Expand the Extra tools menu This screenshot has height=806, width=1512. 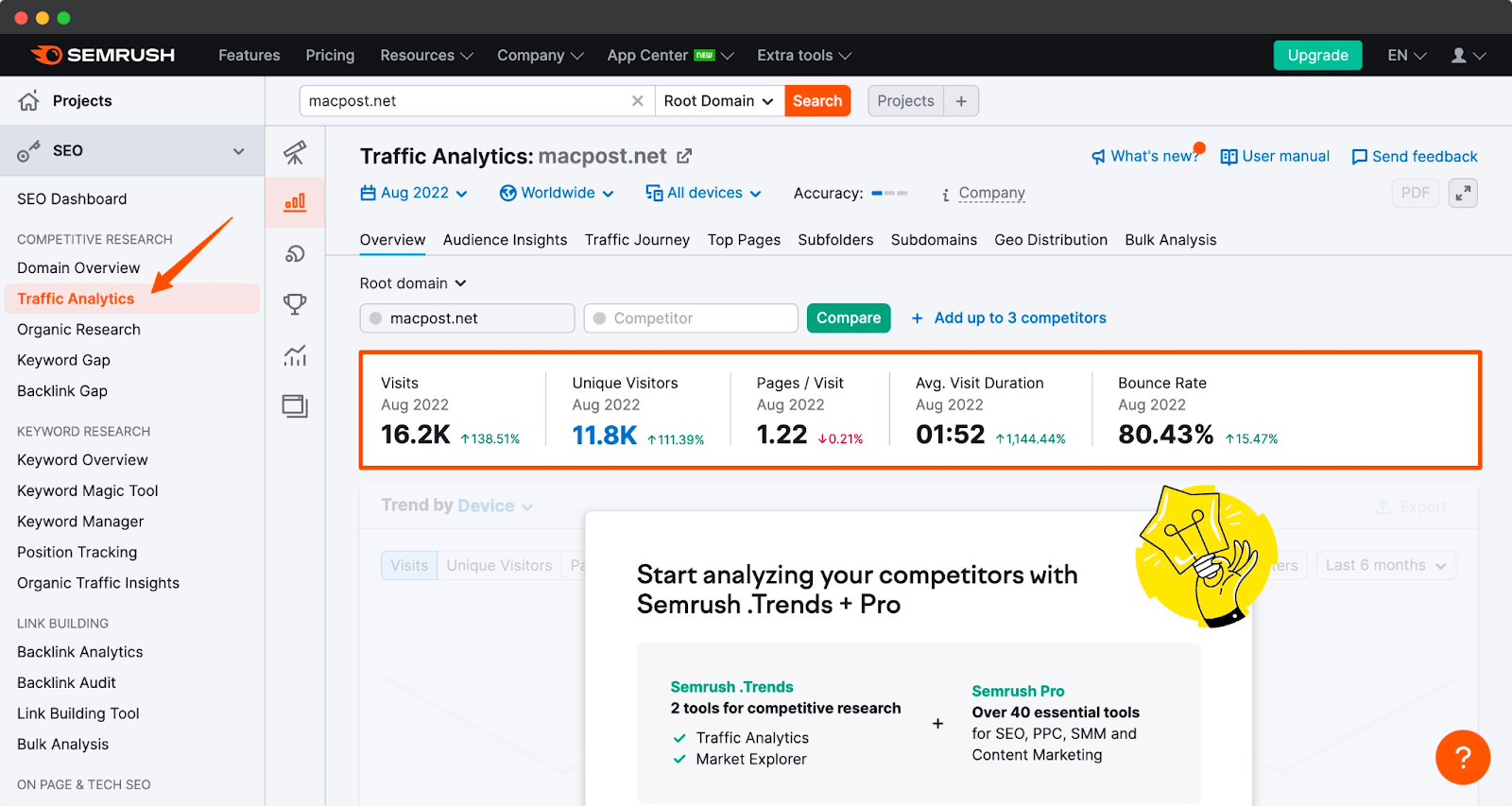(804, 55)
